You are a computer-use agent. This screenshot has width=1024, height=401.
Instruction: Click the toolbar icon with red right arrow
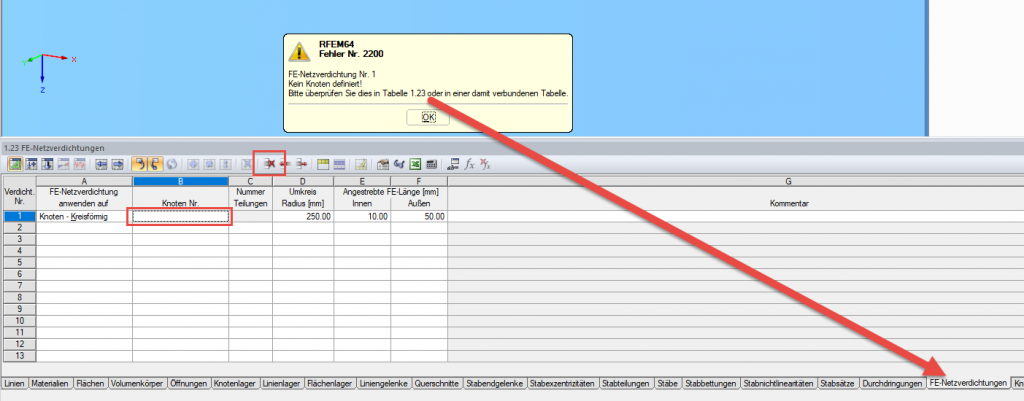pos(302,164)
